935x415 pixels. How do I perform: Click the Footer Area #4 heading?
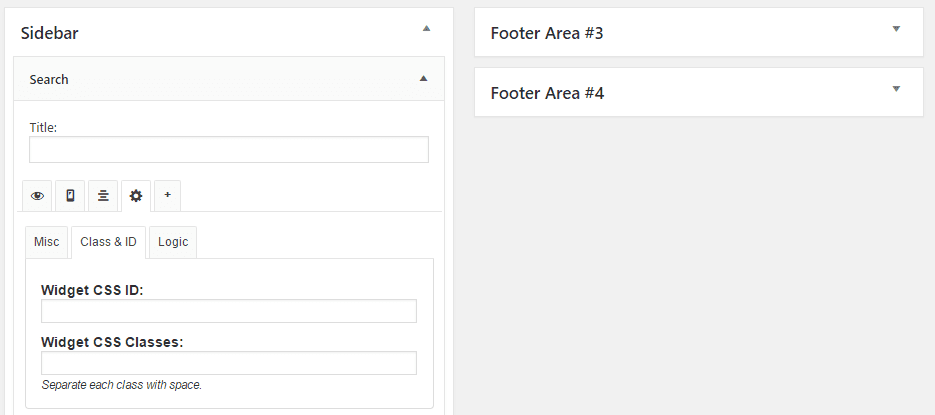pos(547,93)
